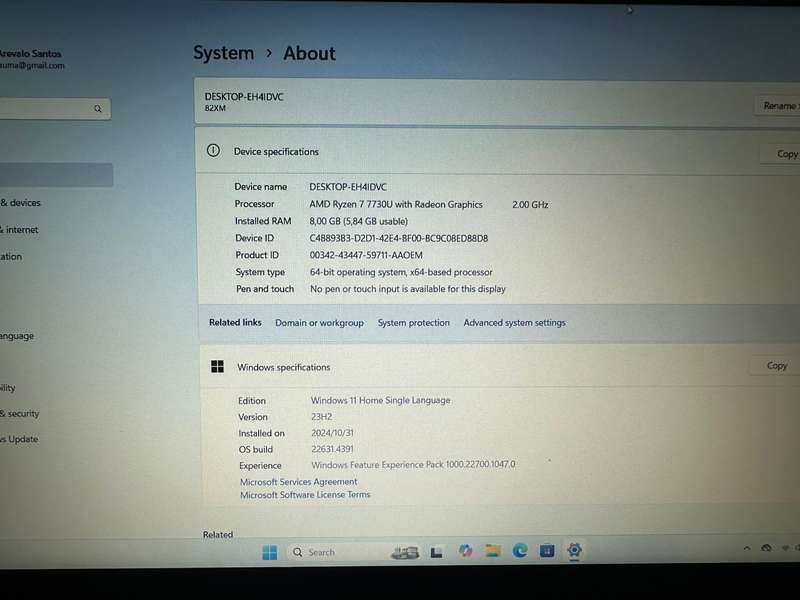Click the Windows logo beside Windows specifications
Viewport: 800px width, 600px height.
click(x=217, y=366)
